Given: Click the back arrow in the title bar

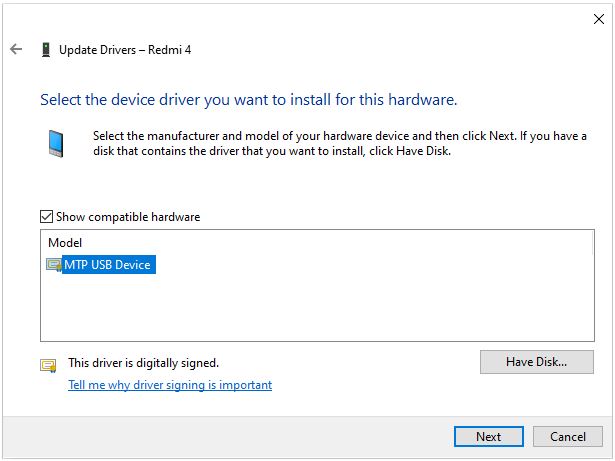Looking at the screenshot, I should click(x=16, y=49).
